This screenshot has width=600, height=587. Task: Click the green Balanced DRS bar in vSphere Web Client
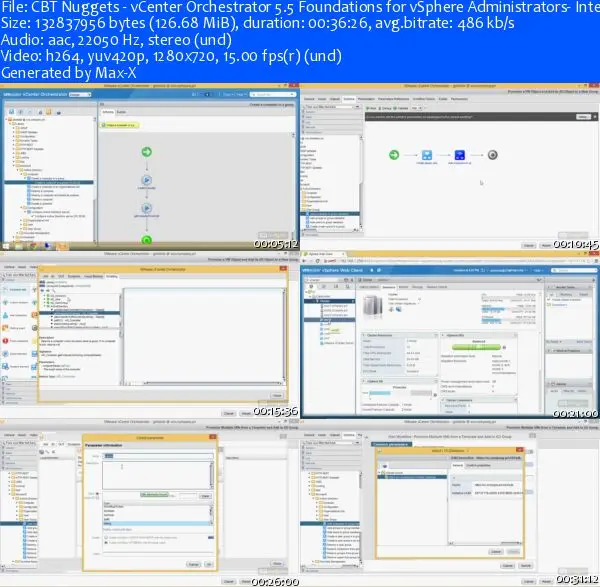point(476,347)
